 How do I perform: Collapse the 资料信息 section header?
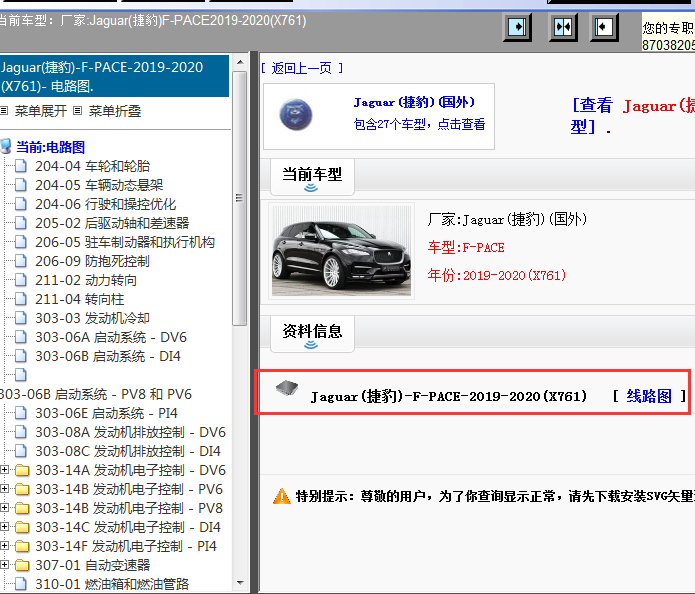point(312,334)
